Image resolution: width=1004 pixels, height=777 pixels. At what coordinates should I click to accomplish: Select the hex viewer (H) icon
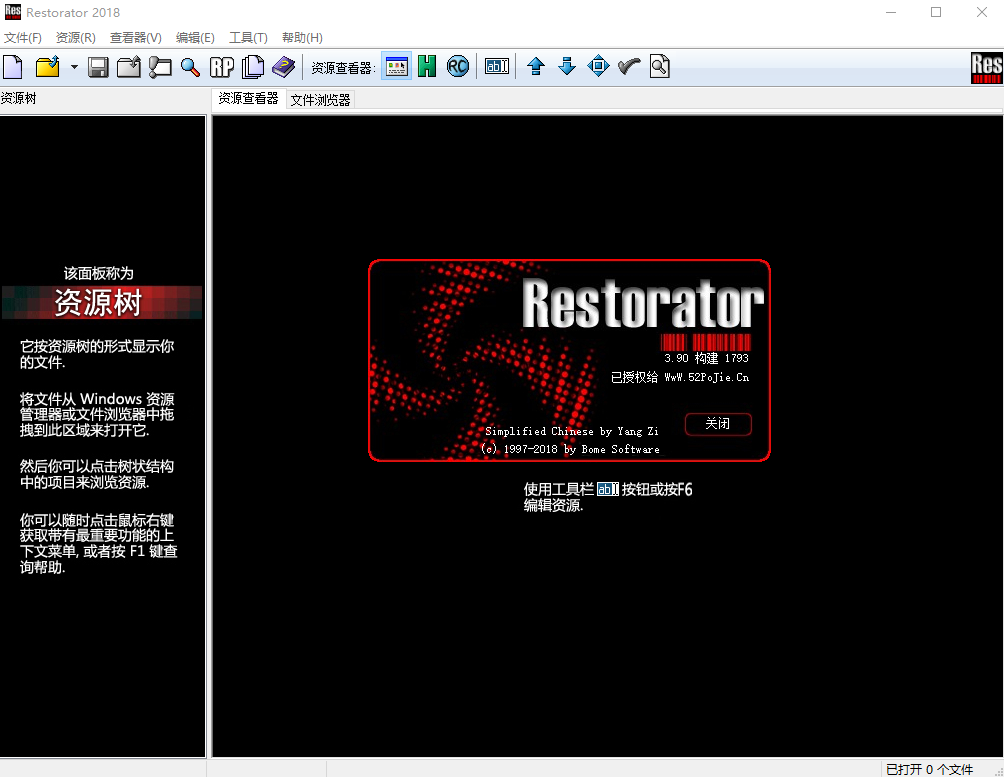(427, 66)
